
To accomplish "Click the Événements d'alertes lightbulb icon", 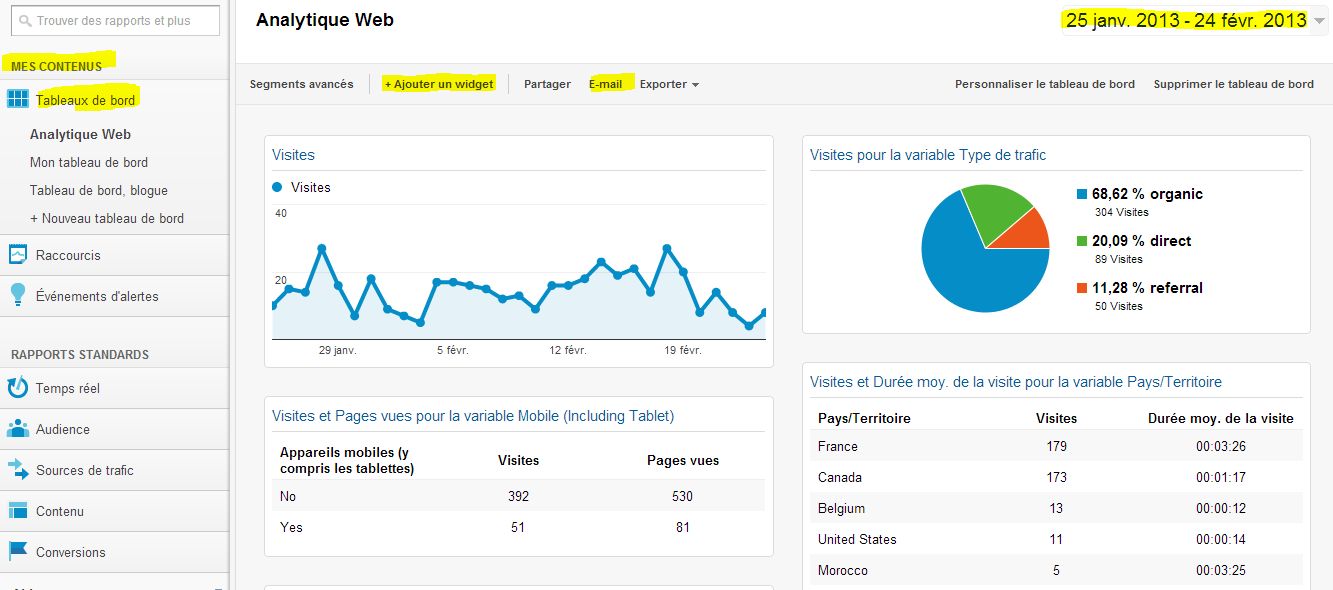I will pyautogui.click(x=17, y=295).
